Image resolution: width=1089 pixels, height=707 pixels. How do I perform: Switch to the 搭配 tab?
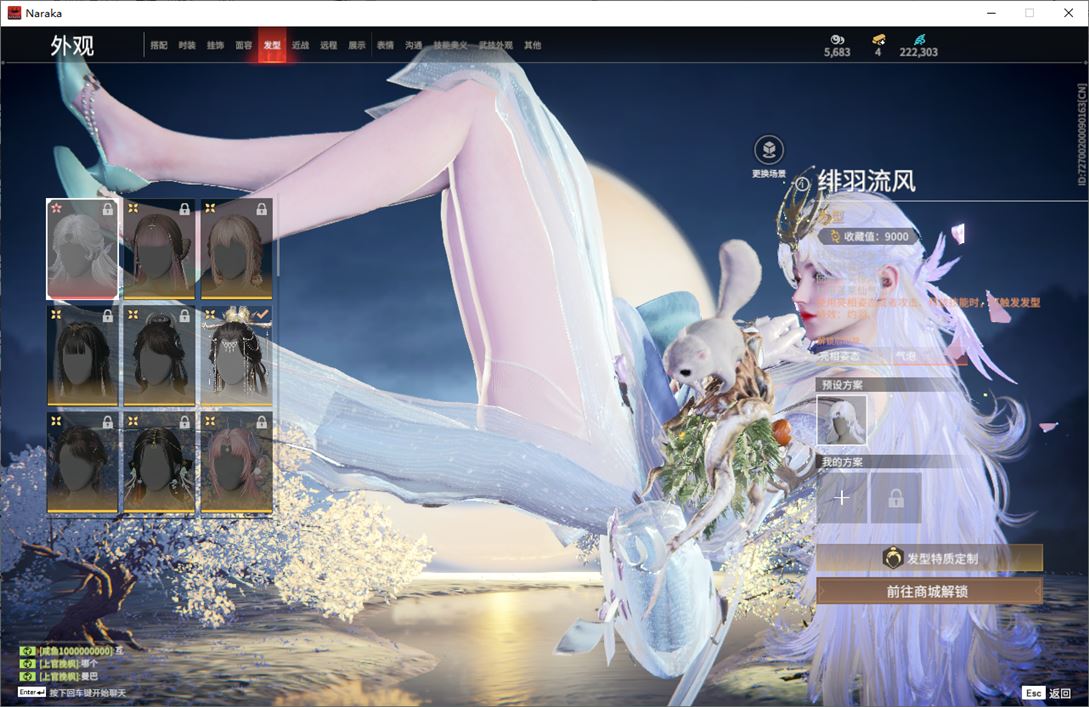(159, 45)
